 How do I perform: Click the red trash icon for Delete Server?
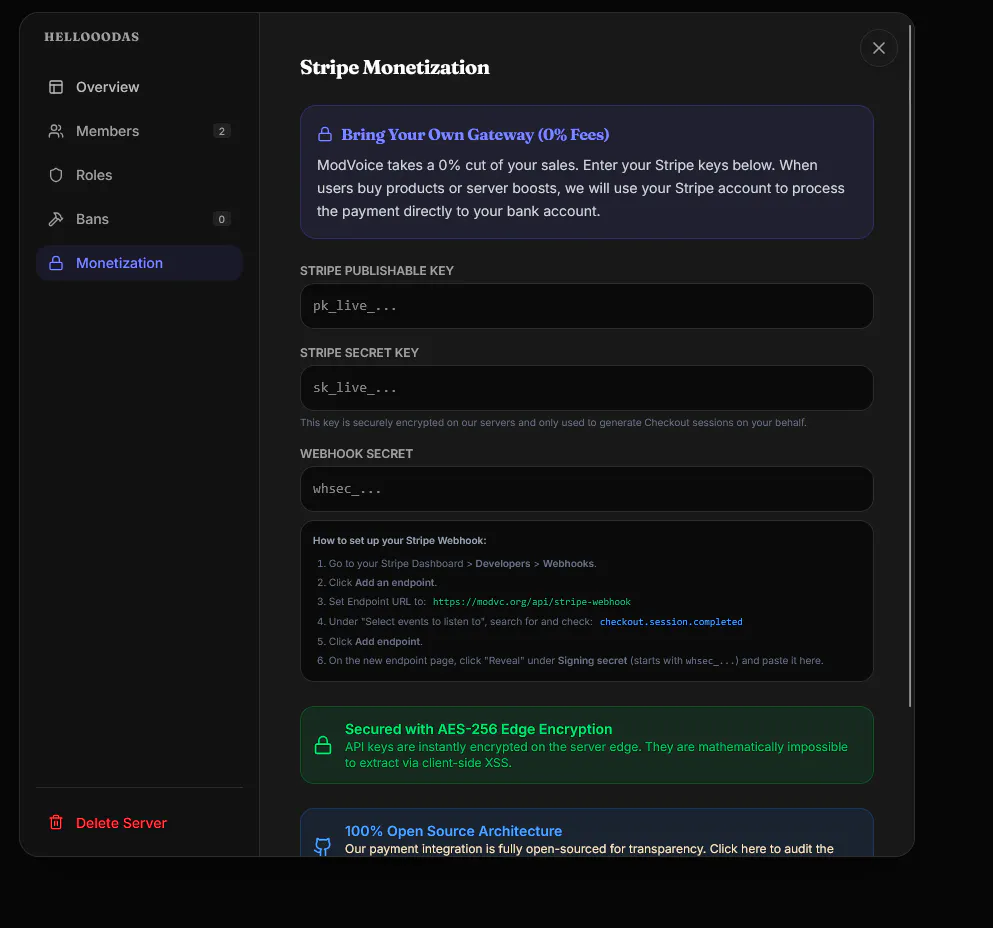(x=56, y=822)
